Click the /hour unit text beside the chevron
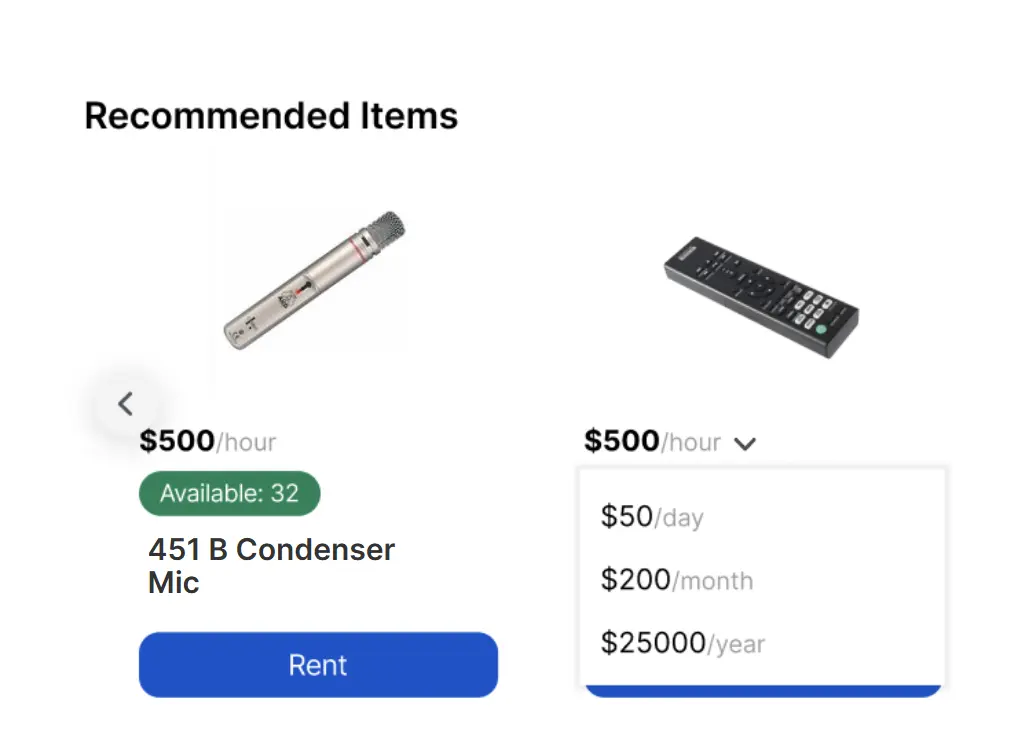Screen dimensions: 1018x752 691,442
